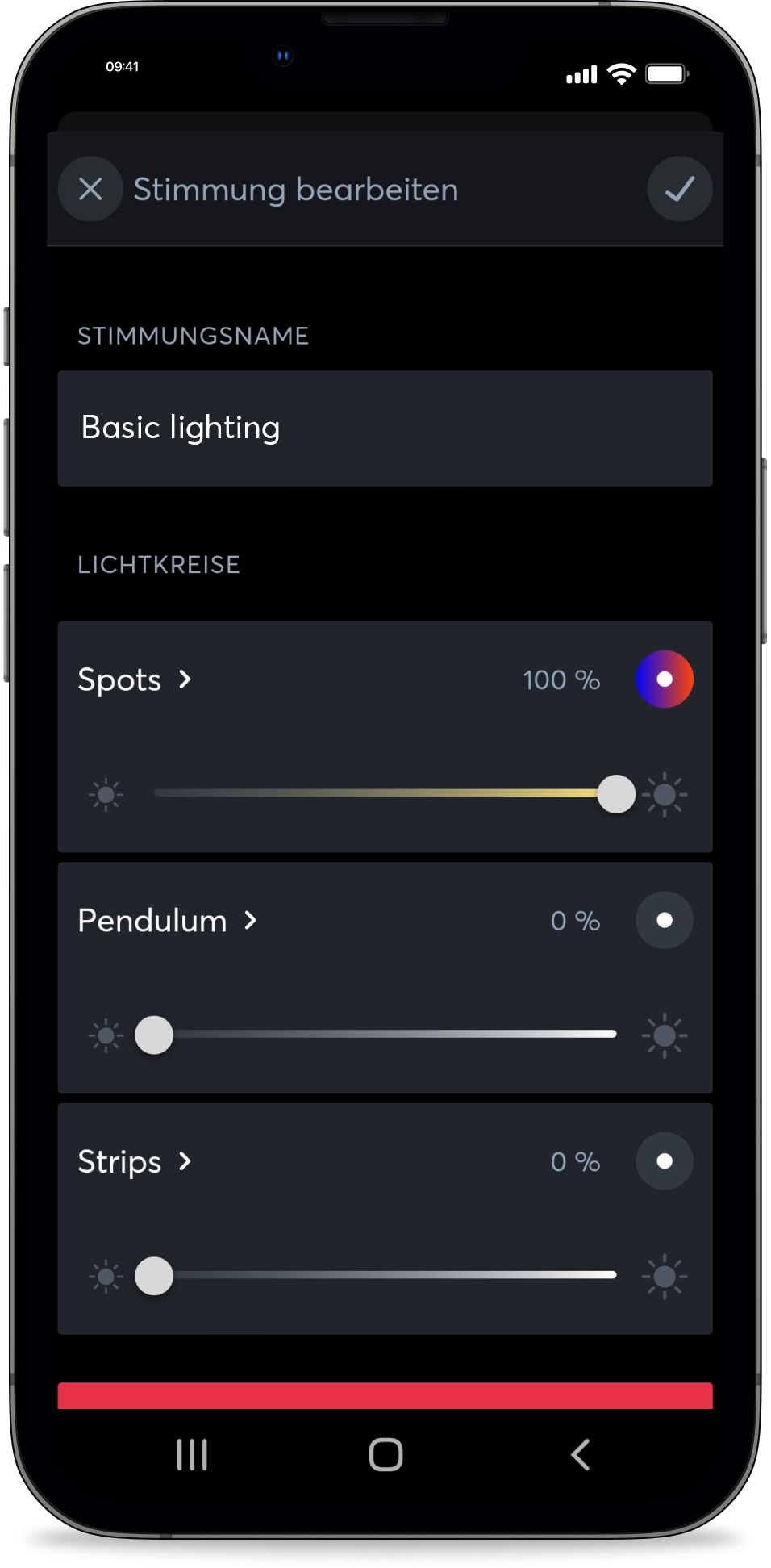The image size is (771, 1568).
Task: Expand the Spots circuit details chevron
Action: [185, 679]
